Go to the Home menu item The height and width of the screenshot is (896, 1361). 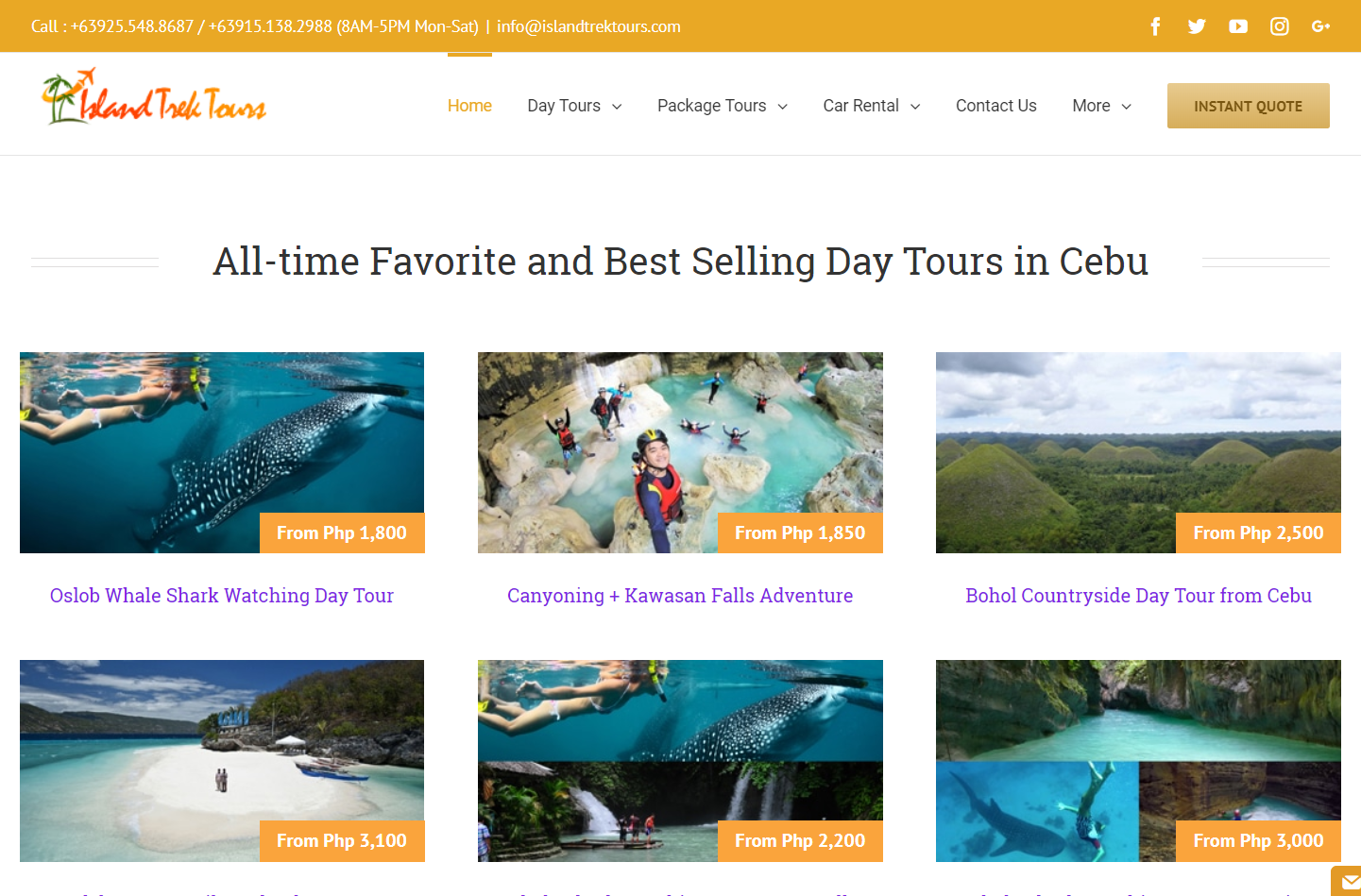[x=469, y=106]
